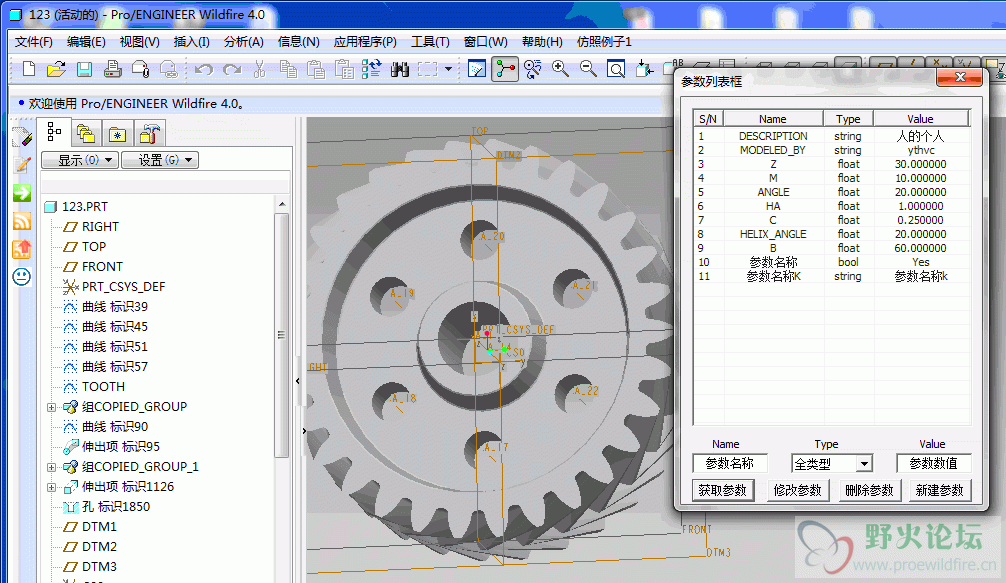This screenshot has height=583, width=1006.
Task: Click the model tree scroll up arrow
Action: click(282, 204)
